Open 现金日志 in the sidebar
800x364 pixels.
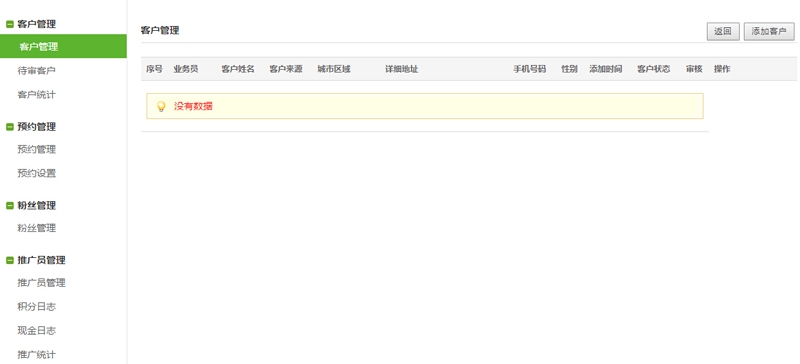coord(36,331)
